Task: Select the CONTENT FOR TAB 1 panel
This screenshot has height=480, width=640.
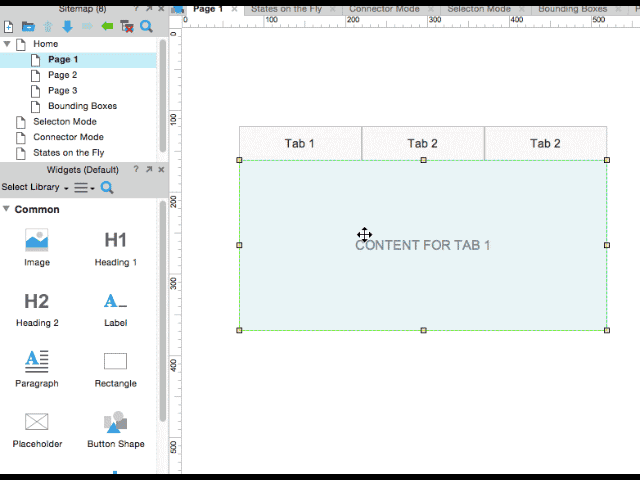Action: (x=423, y=245)
